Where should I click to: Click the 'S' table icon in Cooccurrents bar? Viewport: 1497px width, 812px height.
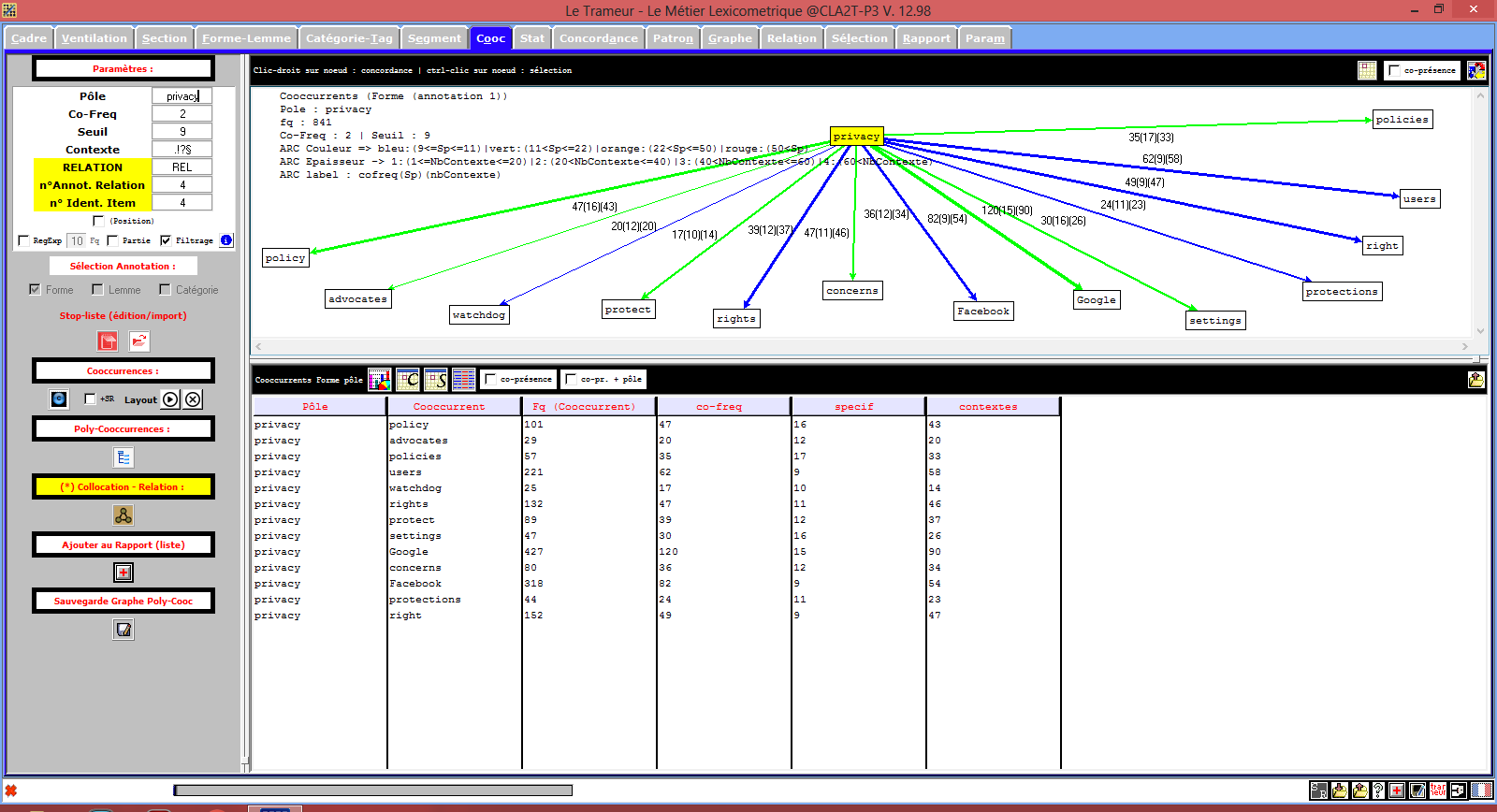(x=436, y=379)
